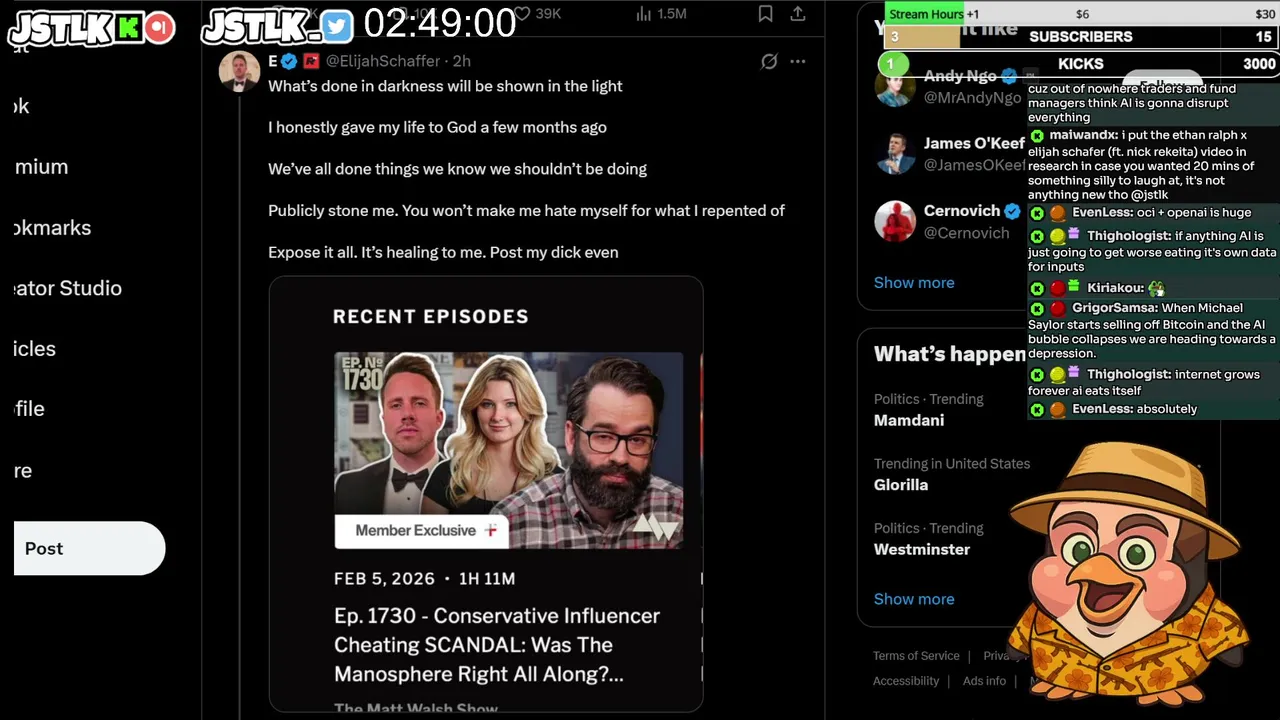1280x720 pixels.
Task: Open the Bookmarks item in the left sidebar
Action: point(52,228)
